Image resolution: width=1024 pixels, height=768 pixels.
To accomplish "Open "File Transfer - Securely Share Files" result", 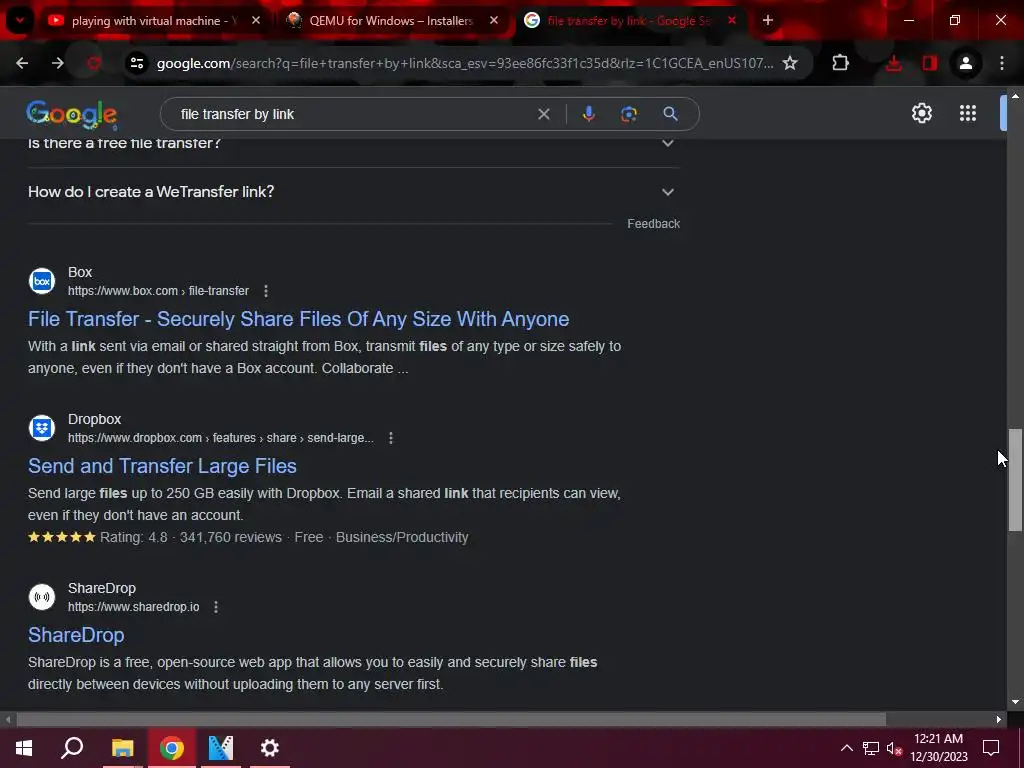I will pos(298,319).
